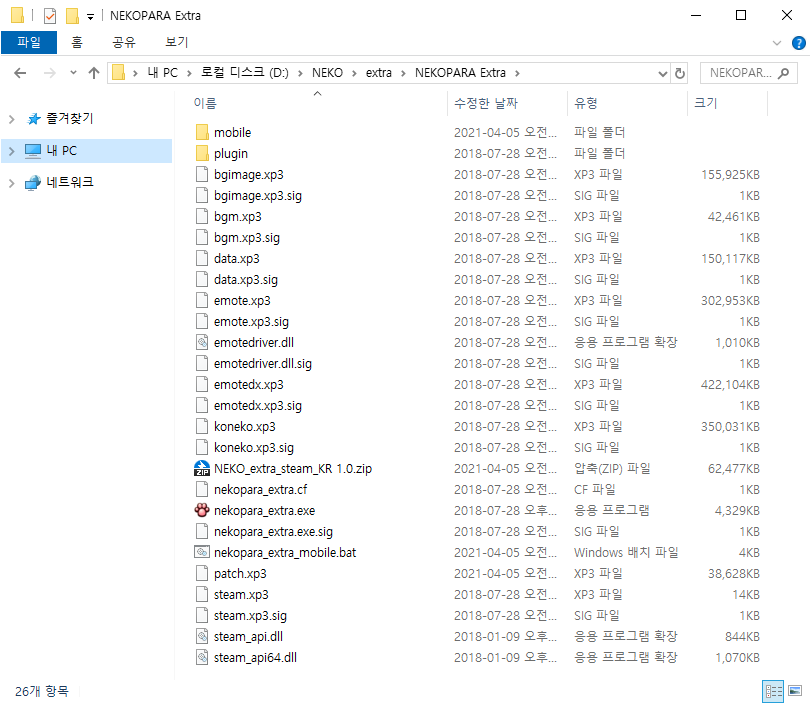Navigate to 로컬 디스크 (D:) breadcrumb
This screenshot has width=811, height=704.
(x=245, y=73)
